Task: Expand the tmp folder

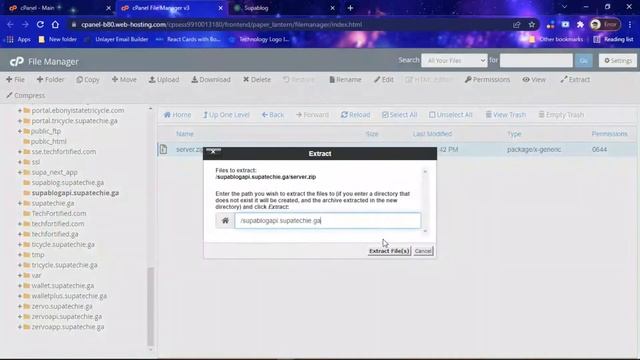Action: (x=20, y=255)
